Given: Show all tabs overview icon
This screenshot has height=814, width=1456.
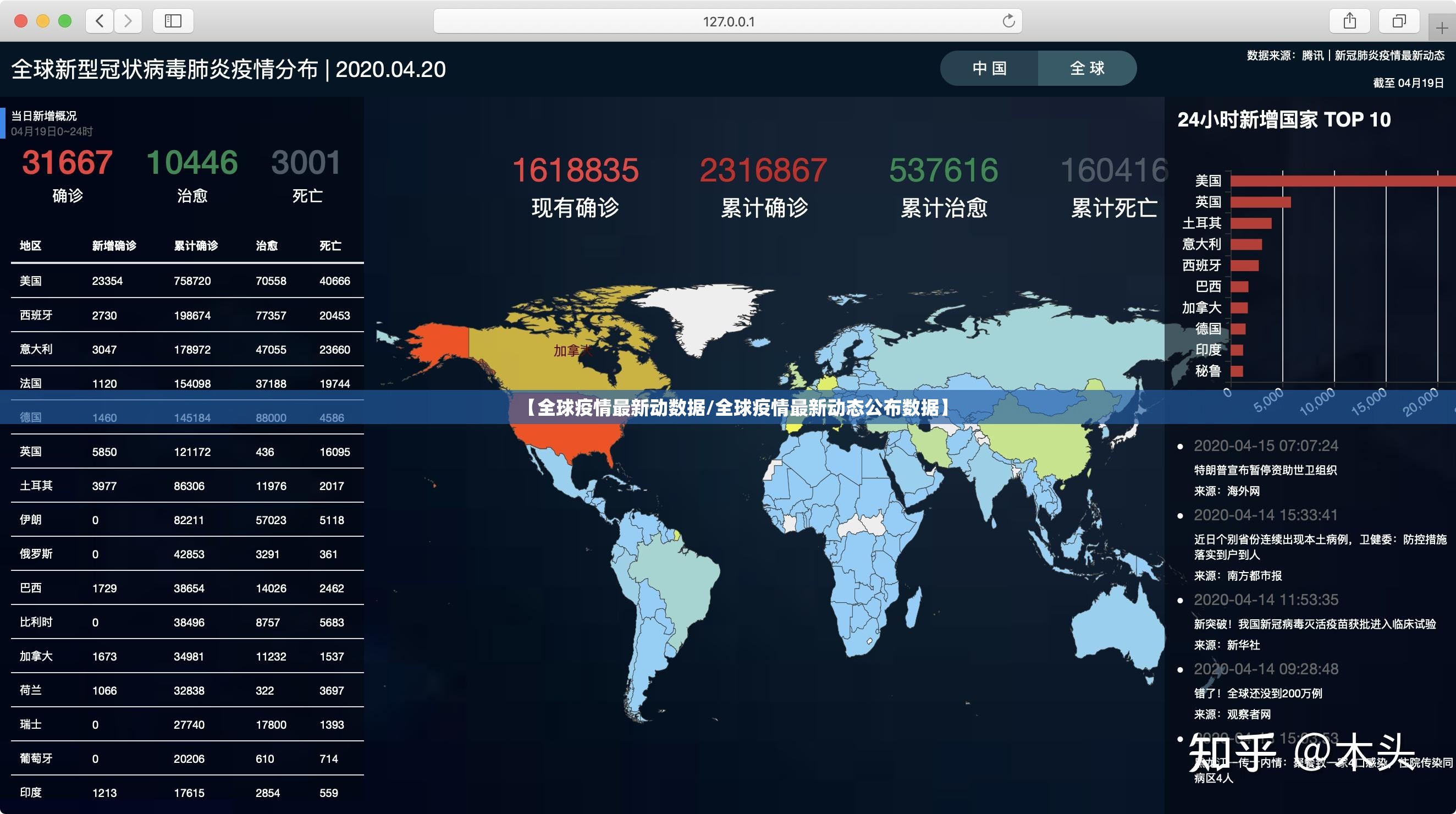Looking at the screenshot, I should [x=1399, y=21].
